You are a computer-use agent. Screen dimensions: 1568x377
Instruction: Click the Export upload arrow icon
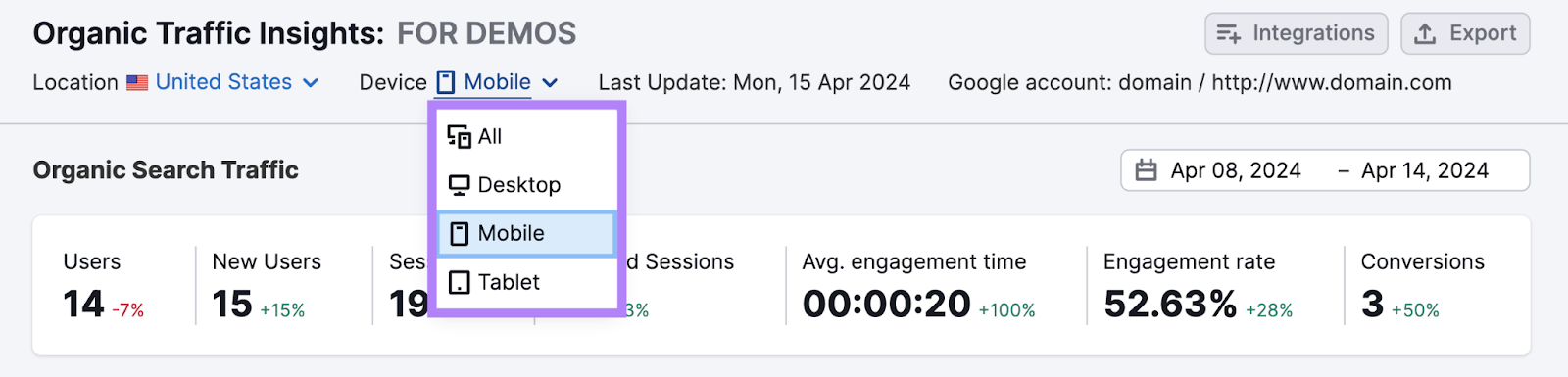point(1426,34)
